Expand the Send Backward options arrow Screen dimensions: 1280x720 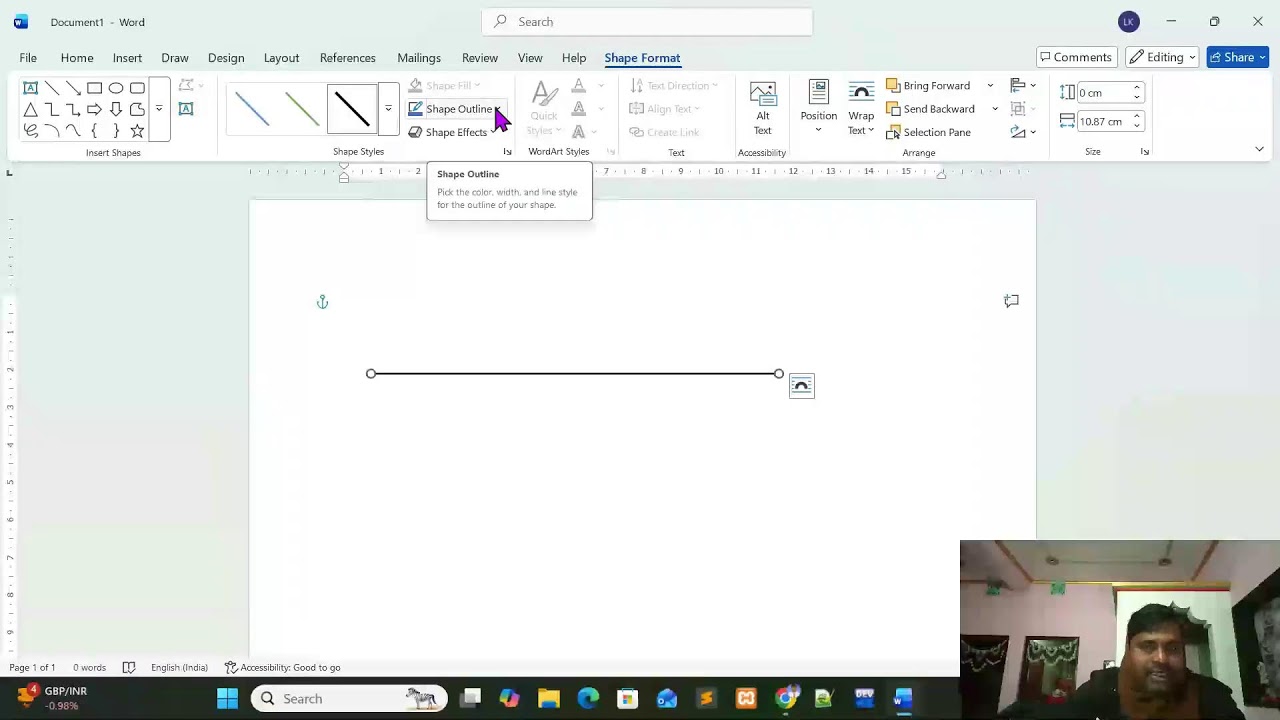pyautogui.click(x=994, y=109)
